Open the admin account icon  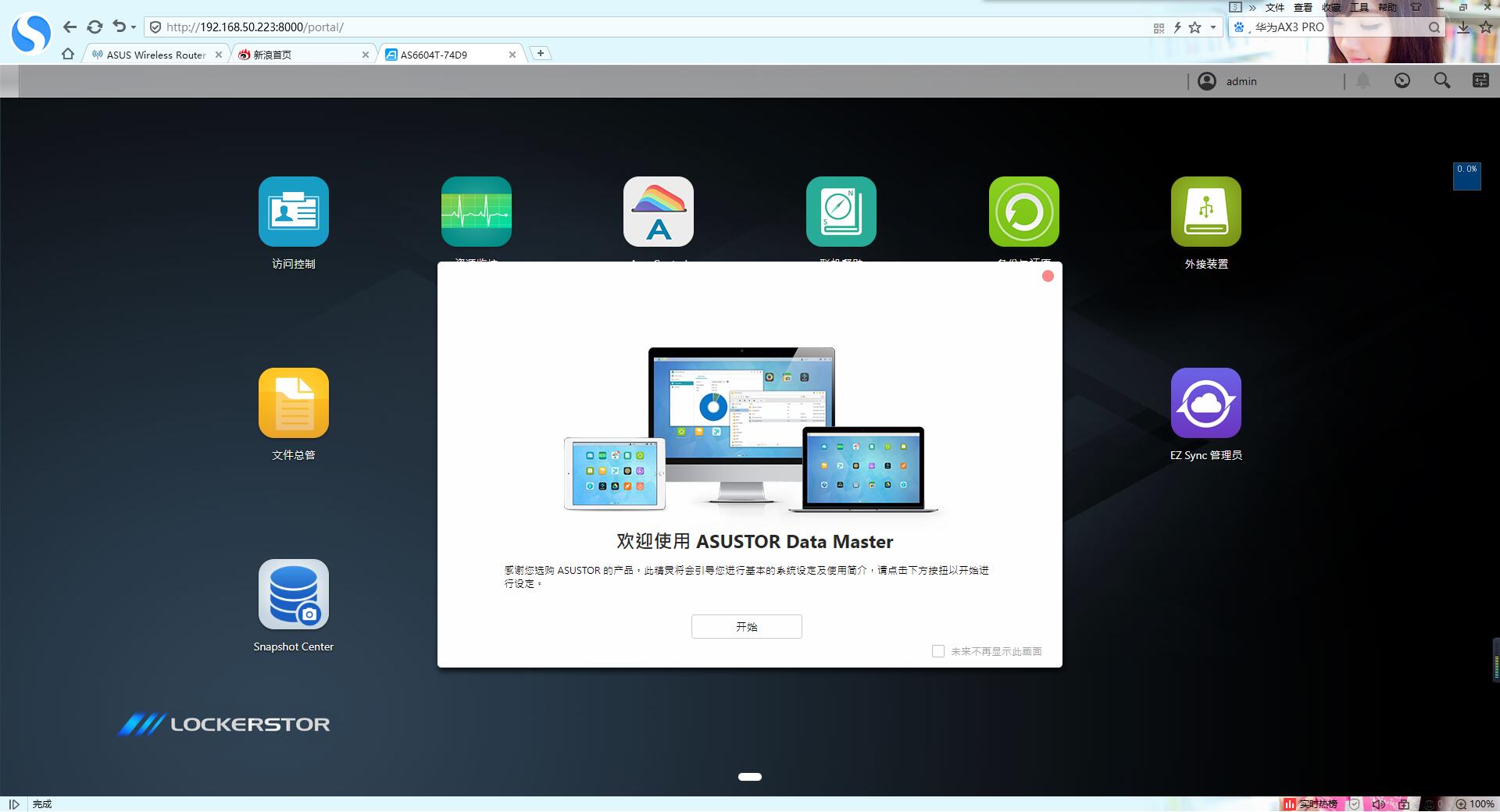[x=1207, y=81]
